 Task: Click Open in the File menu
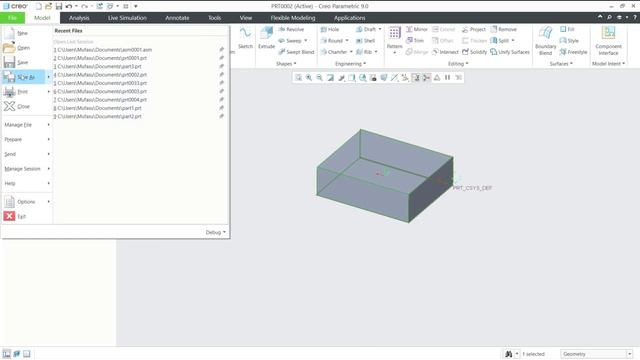(27, 48)
